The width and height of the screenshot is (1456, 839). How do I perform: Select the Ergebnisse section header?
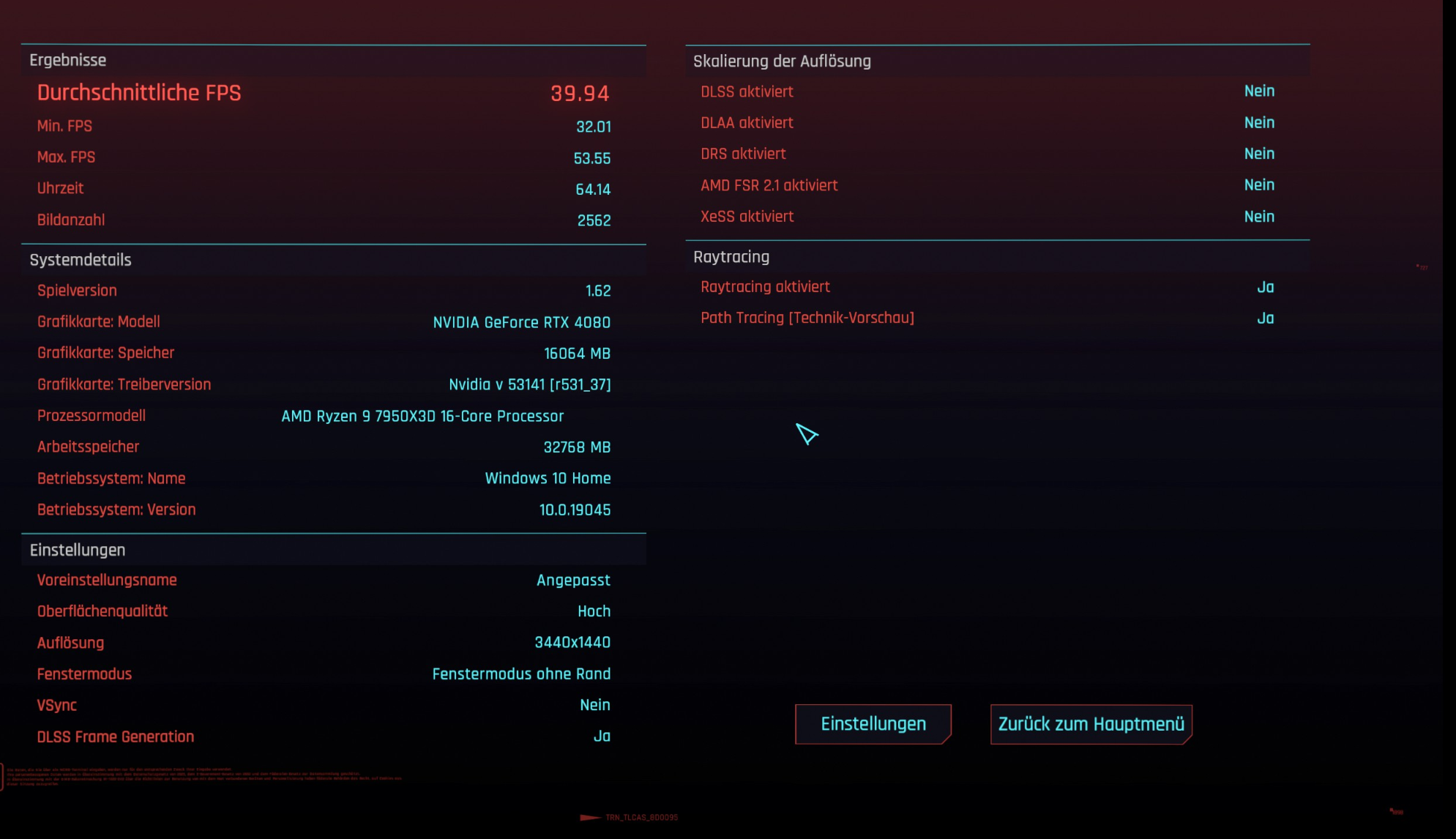point(67,60)
